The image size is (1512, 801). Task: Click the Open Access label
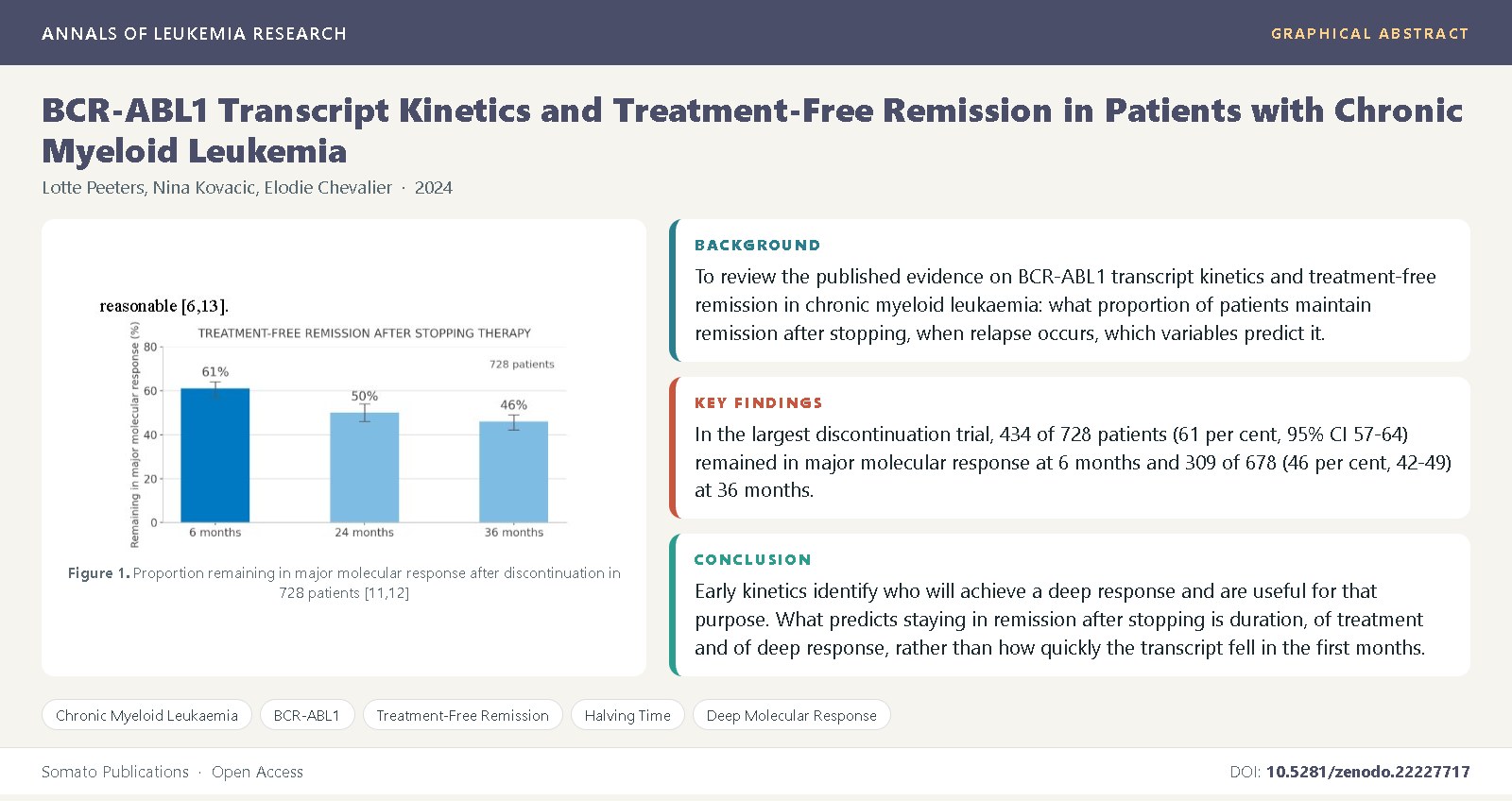(x=257, y=772)
